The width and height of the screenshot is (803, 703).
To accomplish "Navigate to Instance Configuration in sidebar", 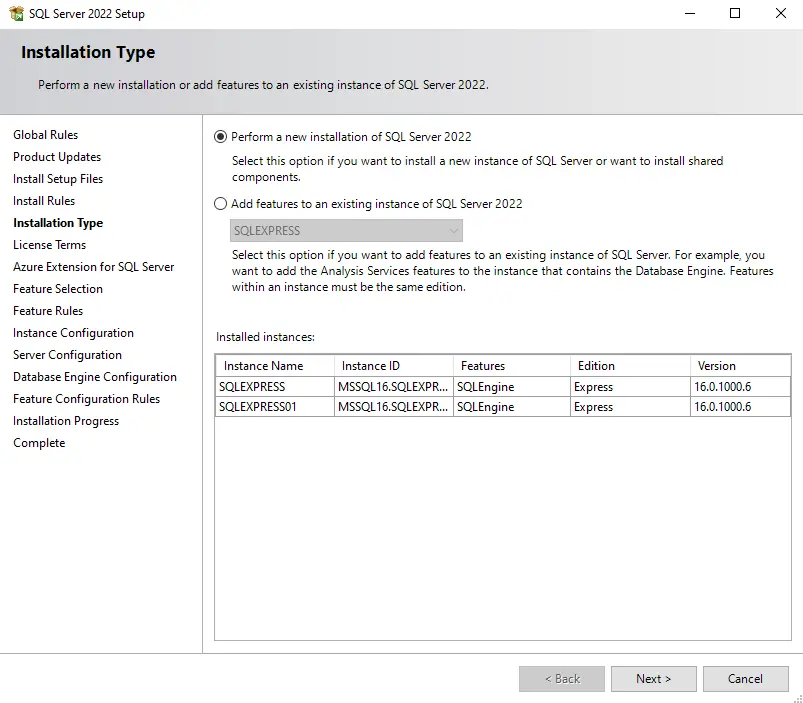I will click(x=72, y=332).
